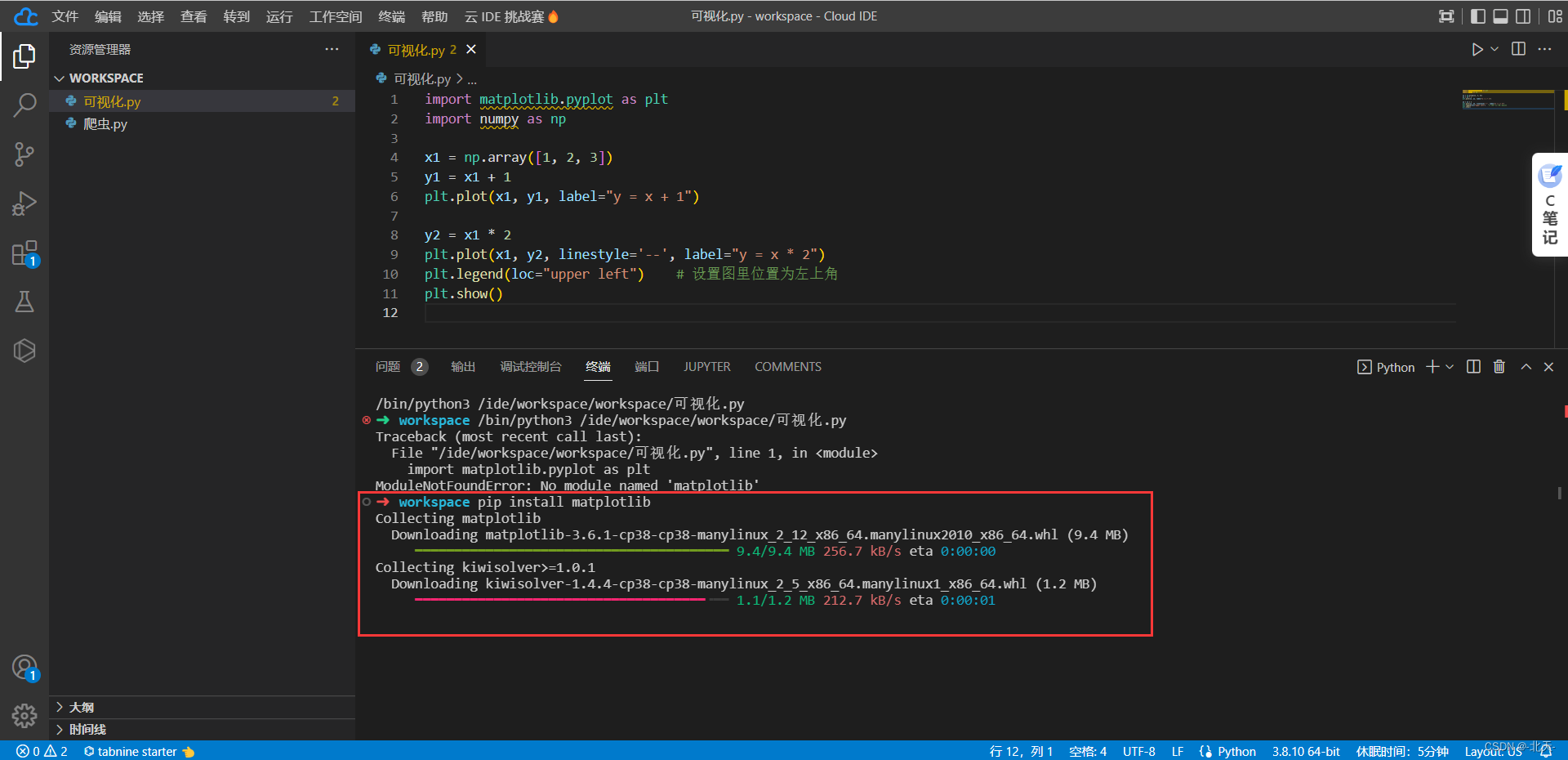Image resolution: width=1568 pixels, height=760 pixels.
Task: Toggle bottom panel visibility
Action: pyautogui.click(x=1500, y=16)
